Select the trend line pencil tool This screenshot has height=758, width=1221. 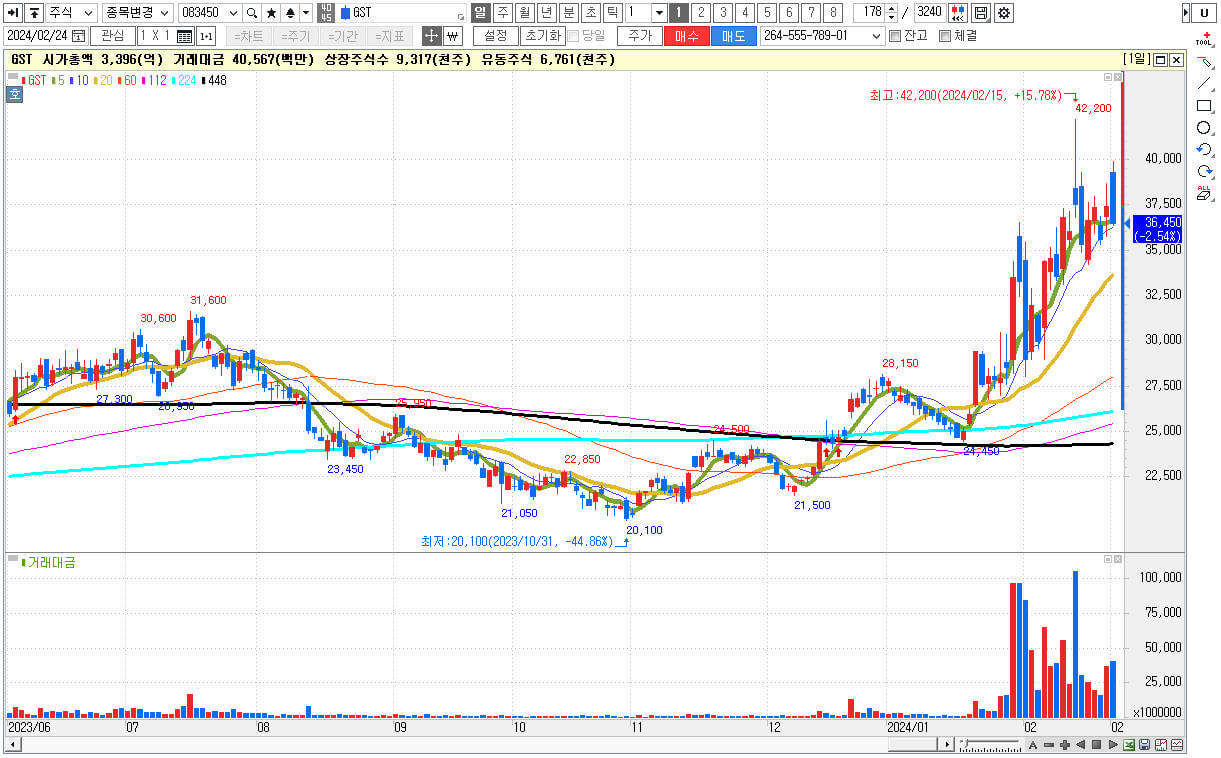tap(1204, 62)
